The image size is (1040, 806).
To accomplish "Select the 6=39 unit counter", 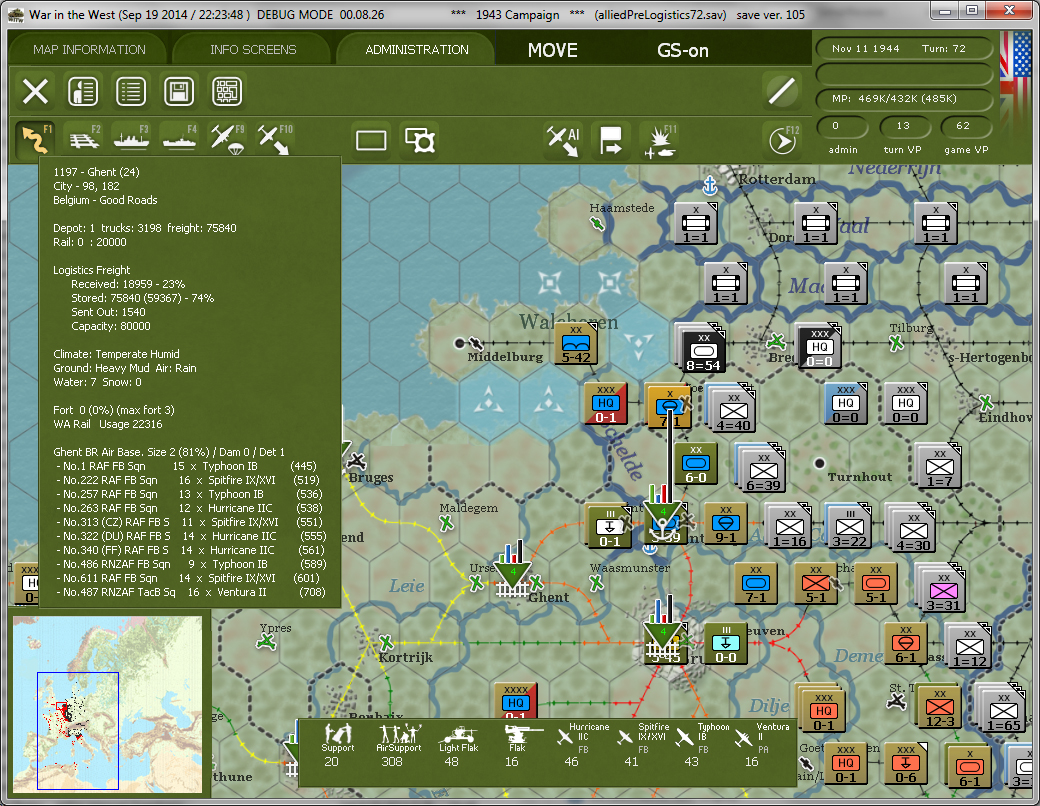I will (x=763, y=471).
